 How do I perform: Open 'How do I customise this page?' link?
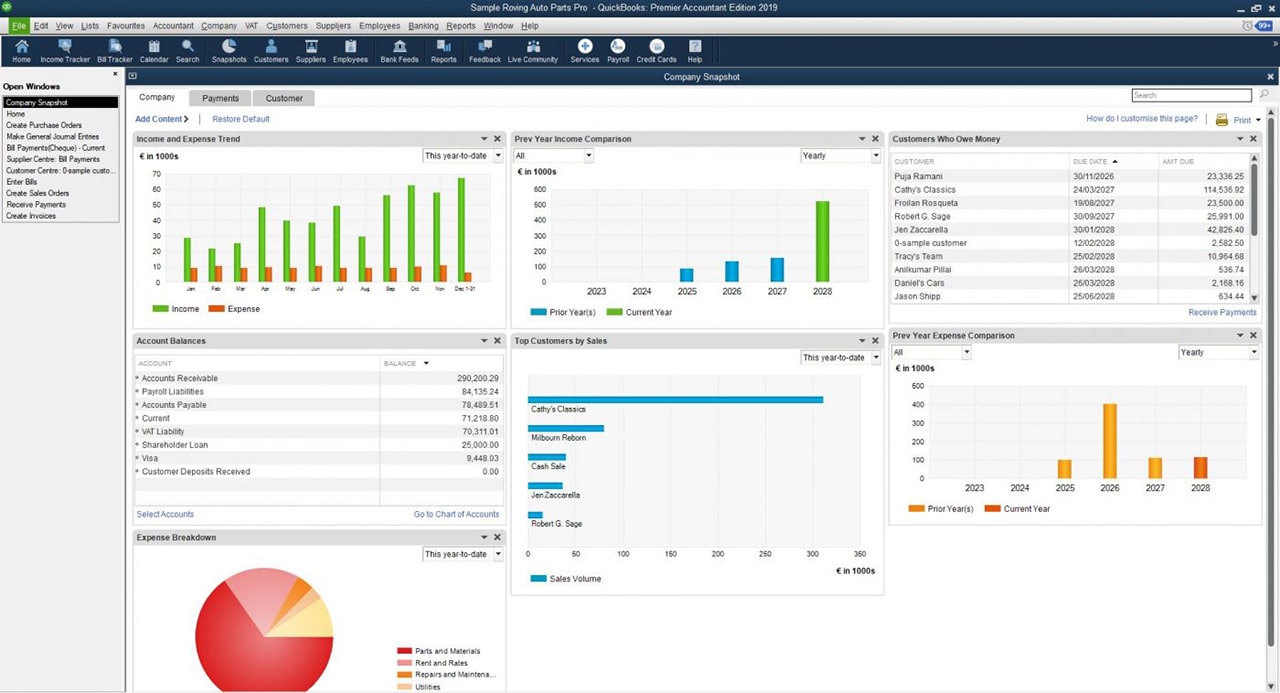pyautogui.click(x=1142, y=119)
